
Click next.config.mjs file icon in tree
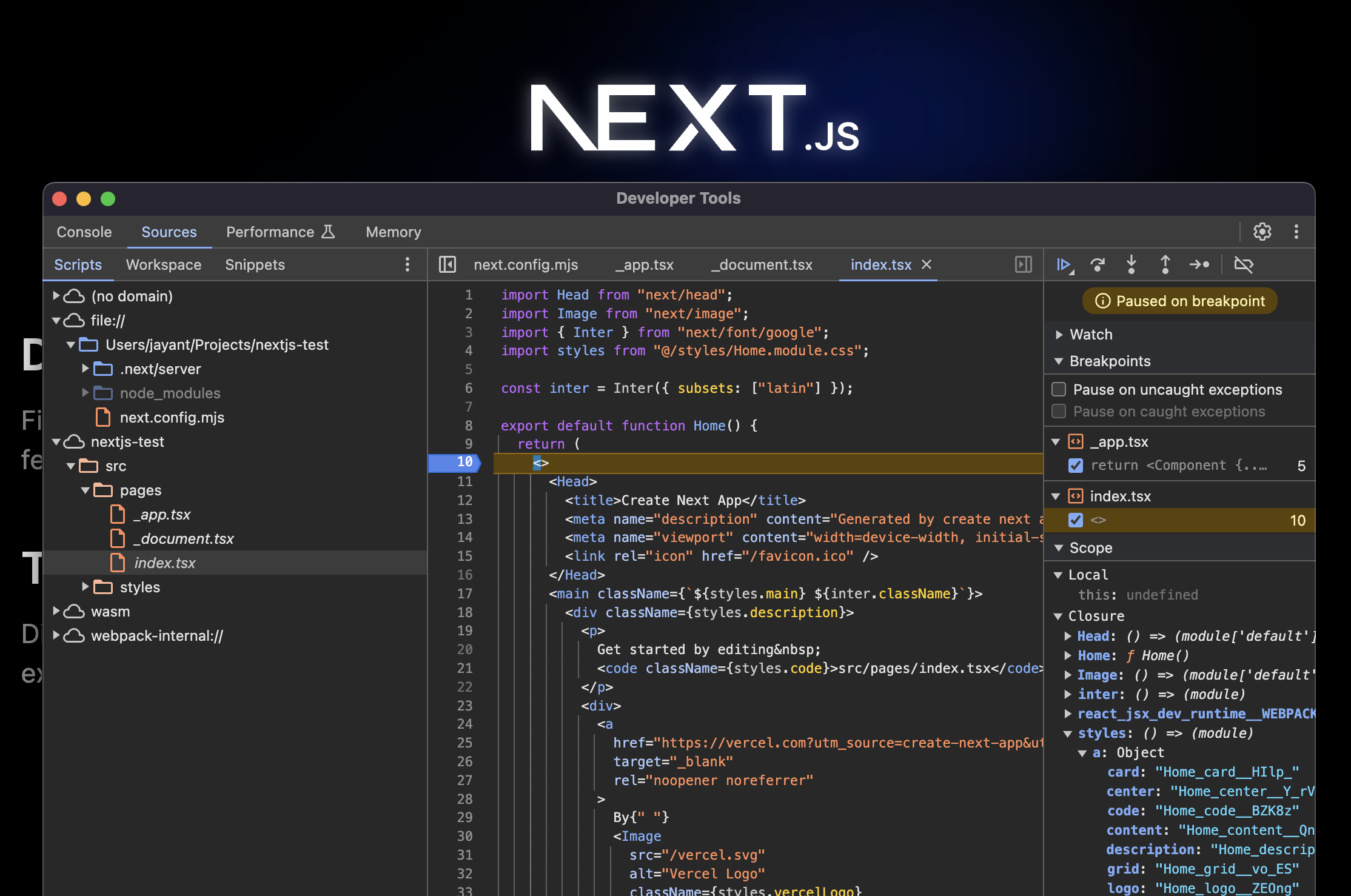click(x=104, y=417)
